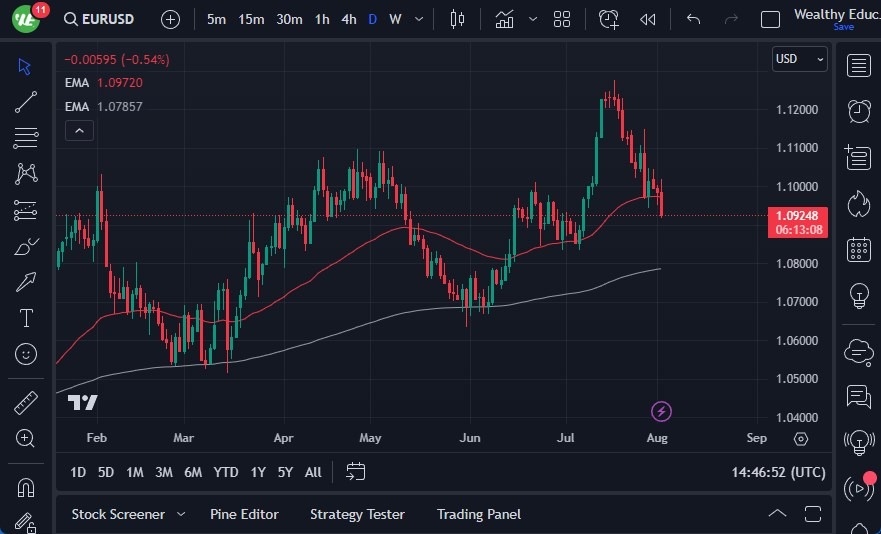
Task: Toggle the fullscreen layout checkbox square
Action: click(x=770, y=19)
